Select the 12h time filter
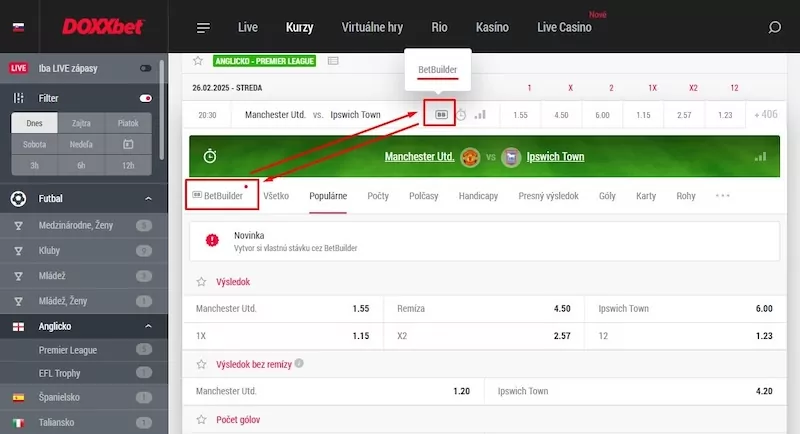Viewport: 800px width, 434px height. coord(128,165)
